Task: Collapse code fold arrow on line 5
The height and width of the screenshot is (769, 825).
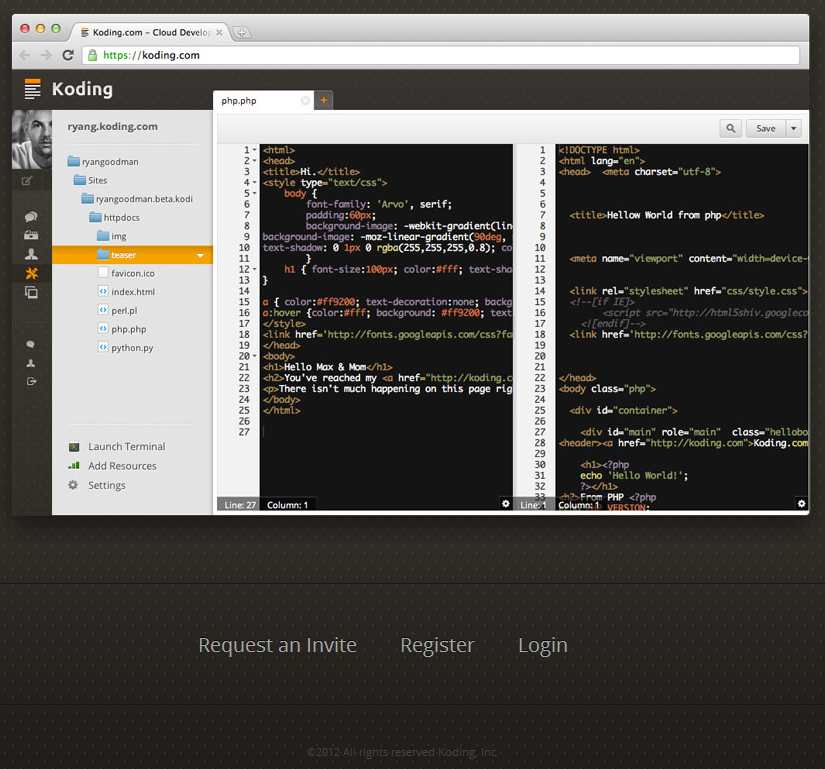Action: pyautogui.click(x=256, y=194)
